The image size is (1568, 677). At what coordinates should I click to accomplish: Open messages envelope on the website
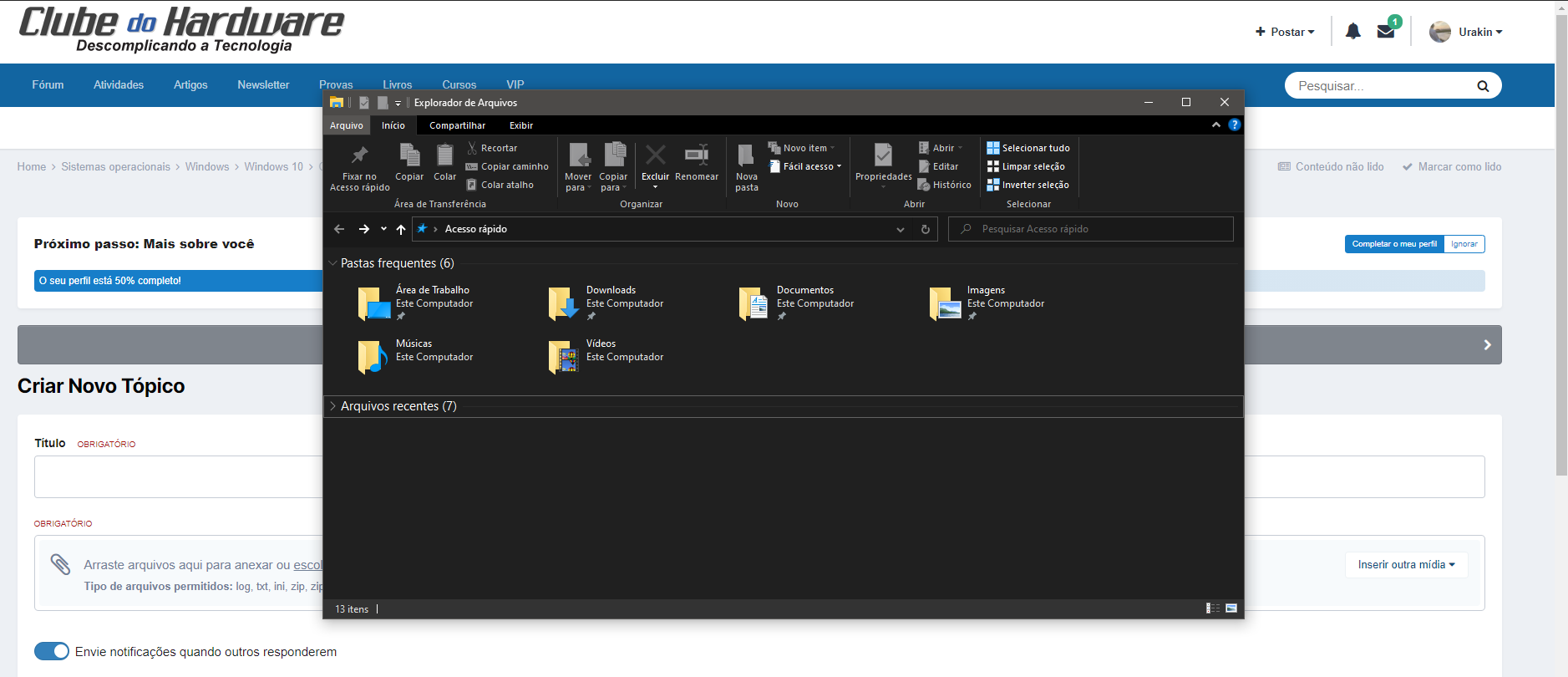[1386, 32]
